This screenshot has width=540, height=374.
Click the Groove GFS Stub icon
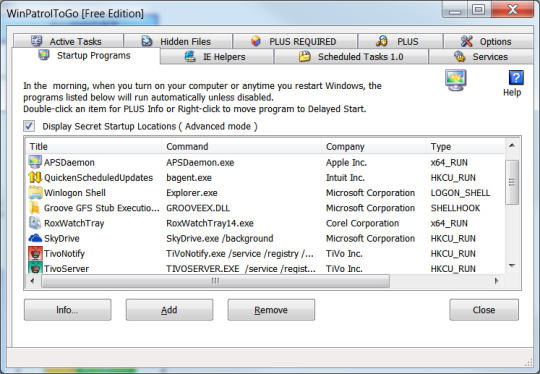pos(35,208)
